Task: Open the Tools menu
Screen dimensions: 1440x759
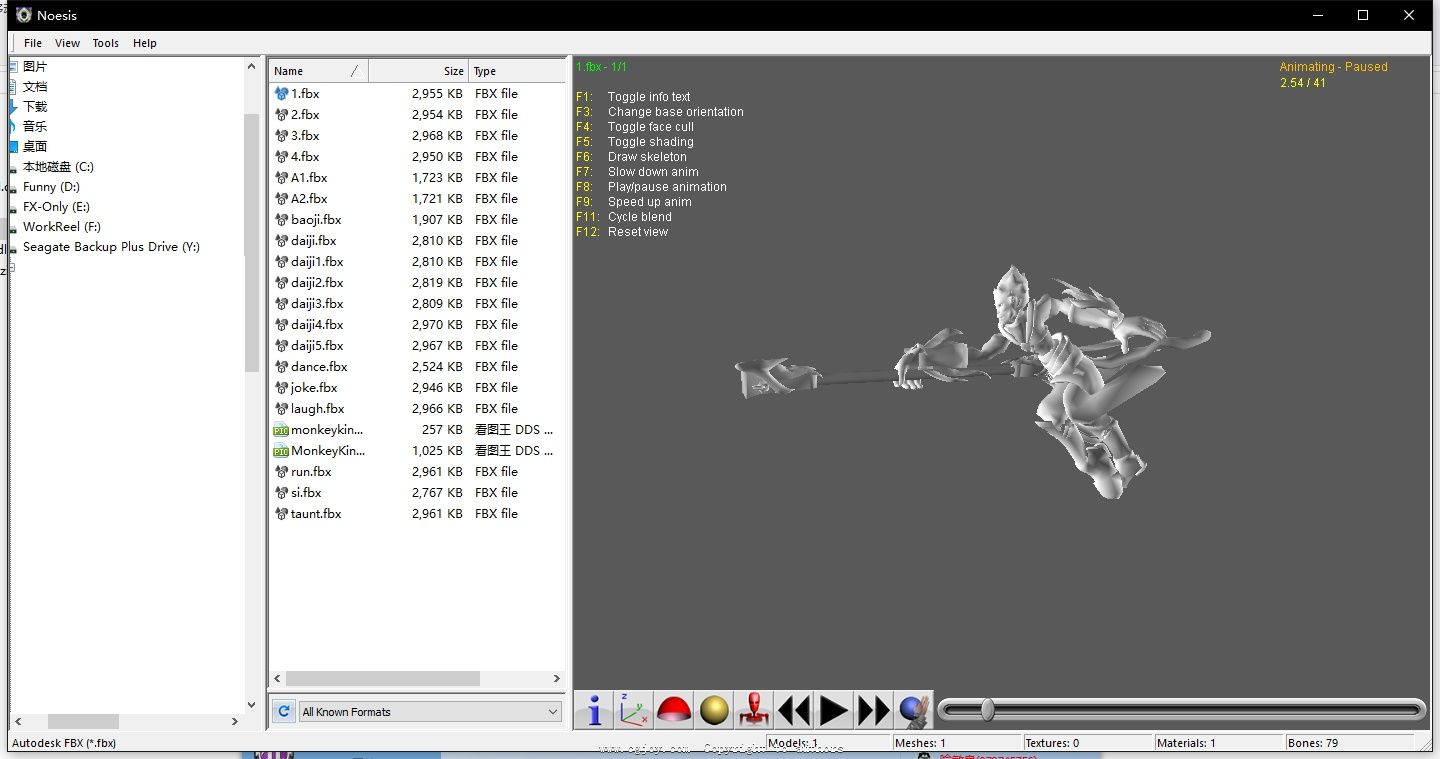Action: click(x=105, y=43)
